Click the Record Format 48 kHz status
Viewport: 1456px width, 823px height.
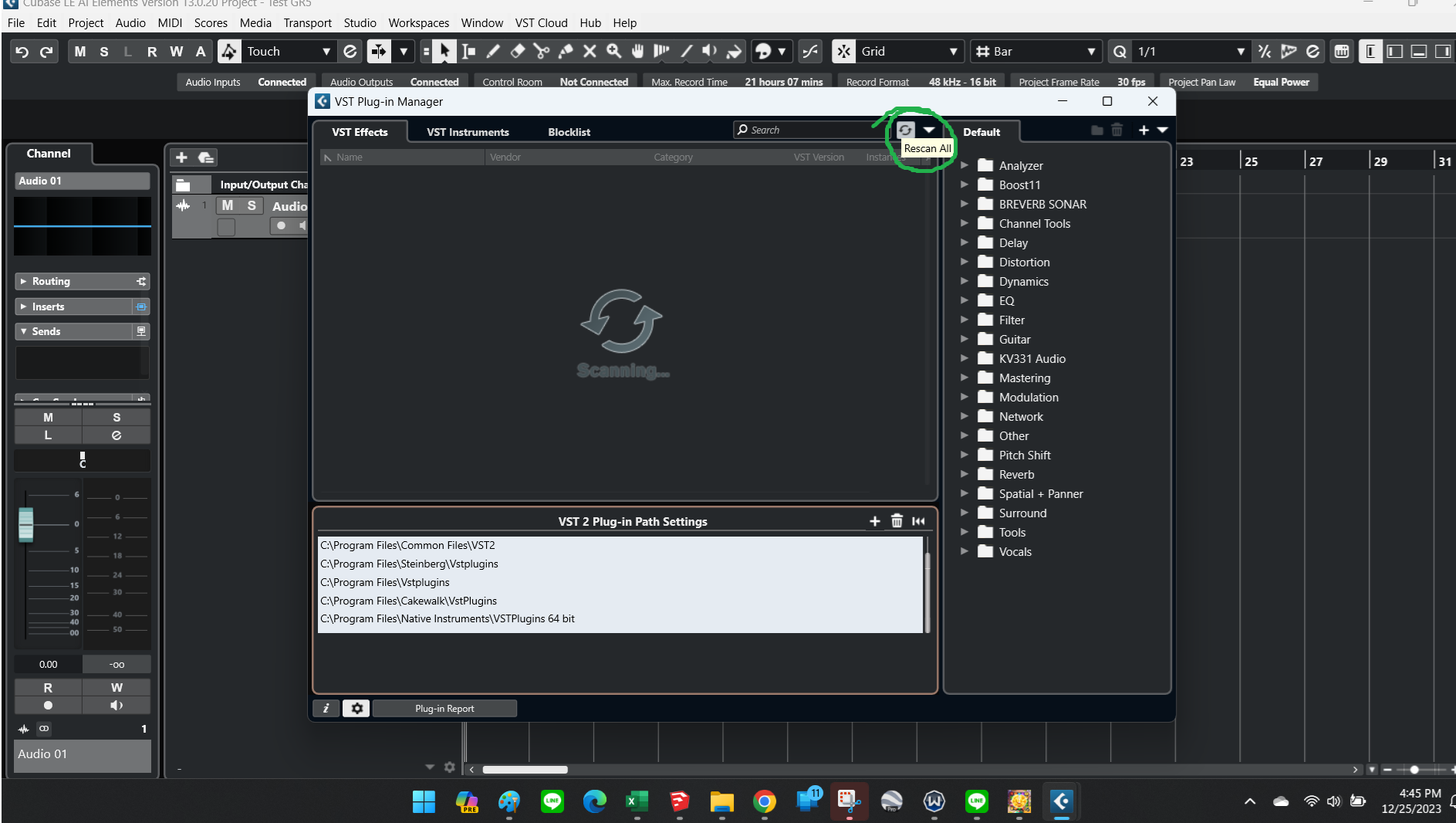(x=921, y=82)
